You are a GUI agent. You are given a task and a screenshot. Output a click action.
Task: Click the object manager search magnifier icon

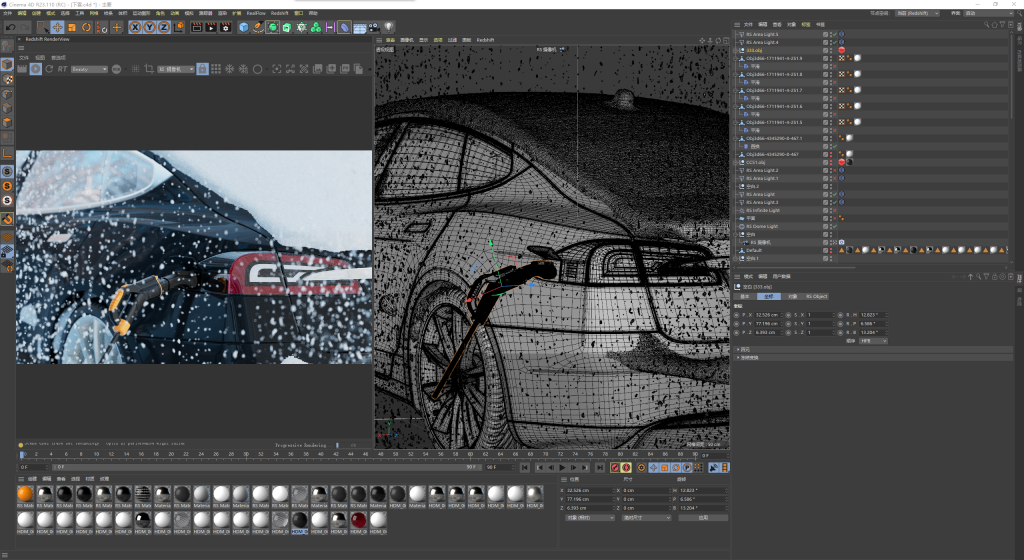point(986,24)
